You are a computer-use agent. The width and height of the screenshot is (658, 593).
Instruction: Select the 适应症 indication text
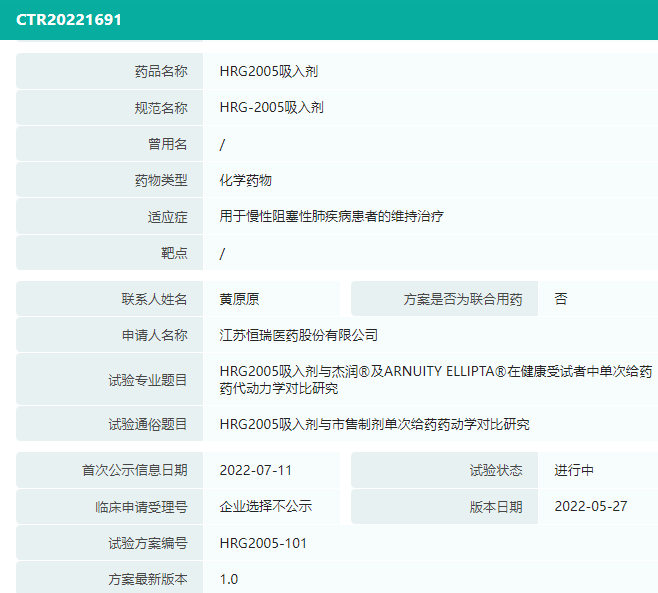[x=332, y=216]
